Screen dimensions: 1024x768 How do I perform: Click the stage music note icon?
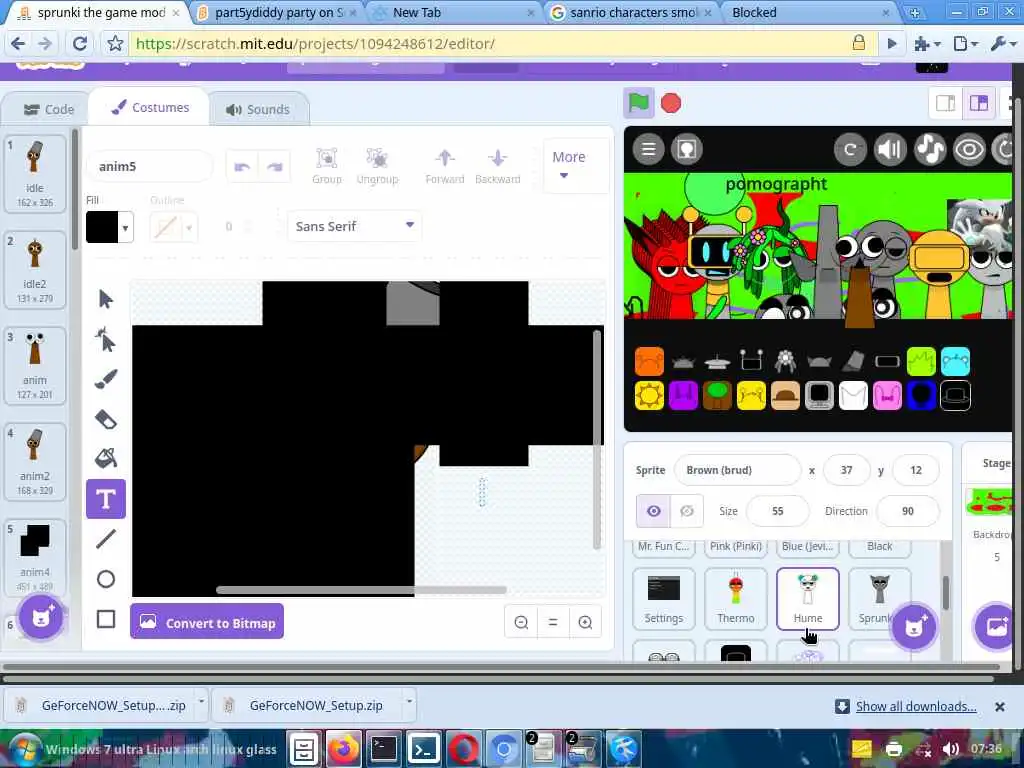(930, 150)
